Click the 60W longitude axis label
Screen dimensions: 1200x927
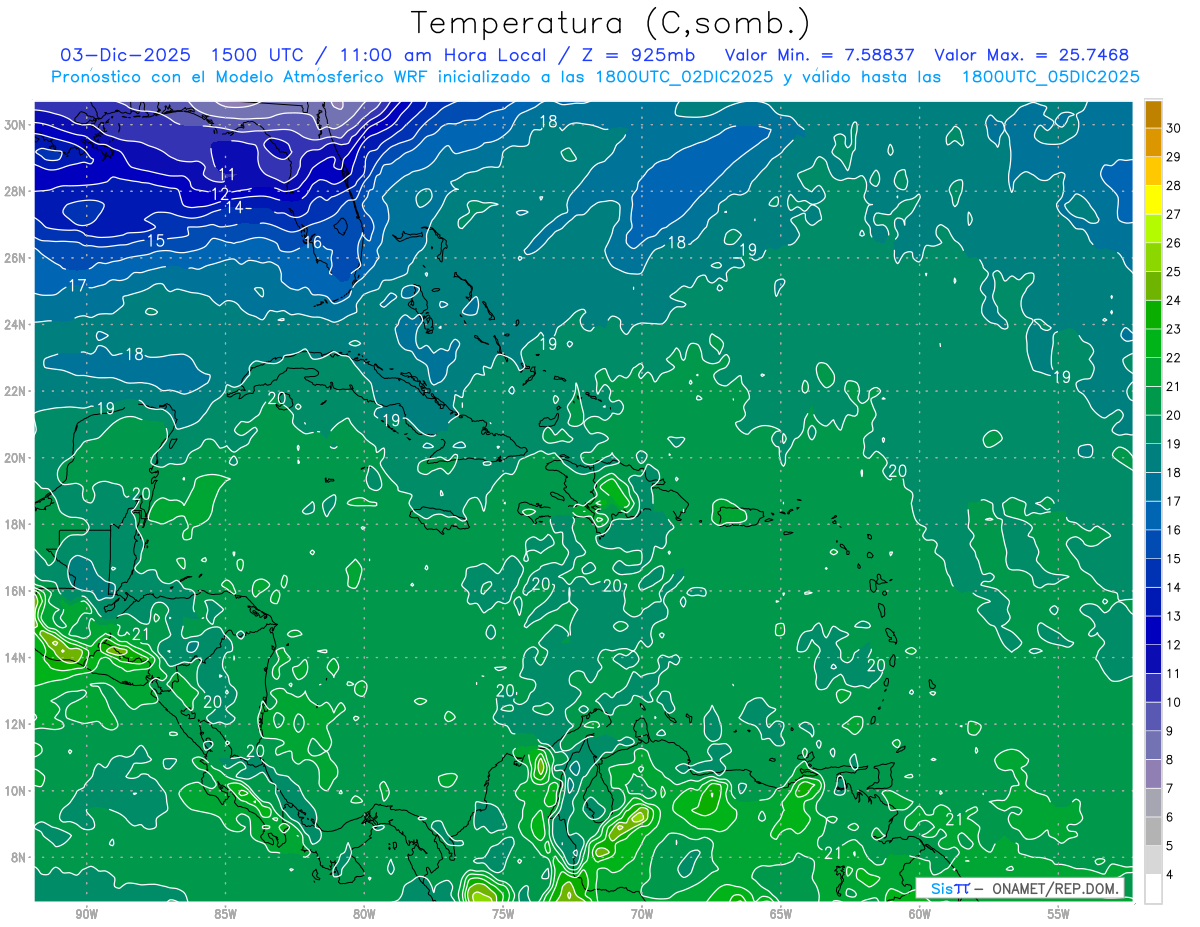pos(920,914)
